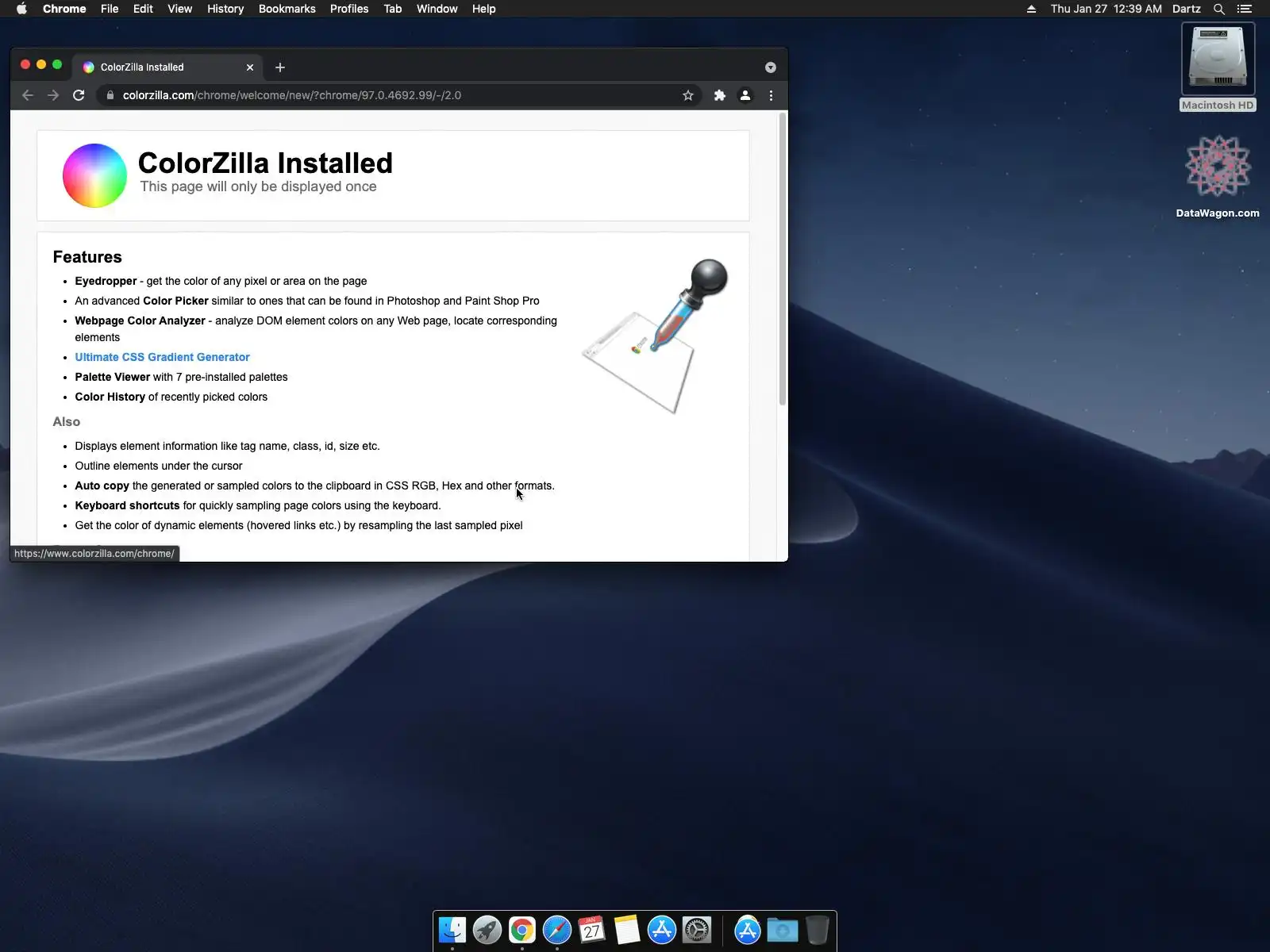Viewport: 1270px width, 952px height.
Task: Click the bold Keyboard shortcuts text
Action: click(127, 505)
